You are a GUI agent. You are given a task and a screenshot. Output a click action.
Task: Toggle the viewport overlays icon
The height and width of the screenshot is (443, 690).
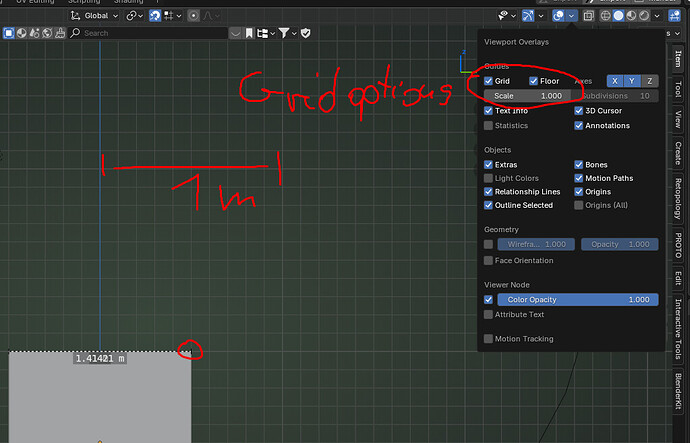558,16
